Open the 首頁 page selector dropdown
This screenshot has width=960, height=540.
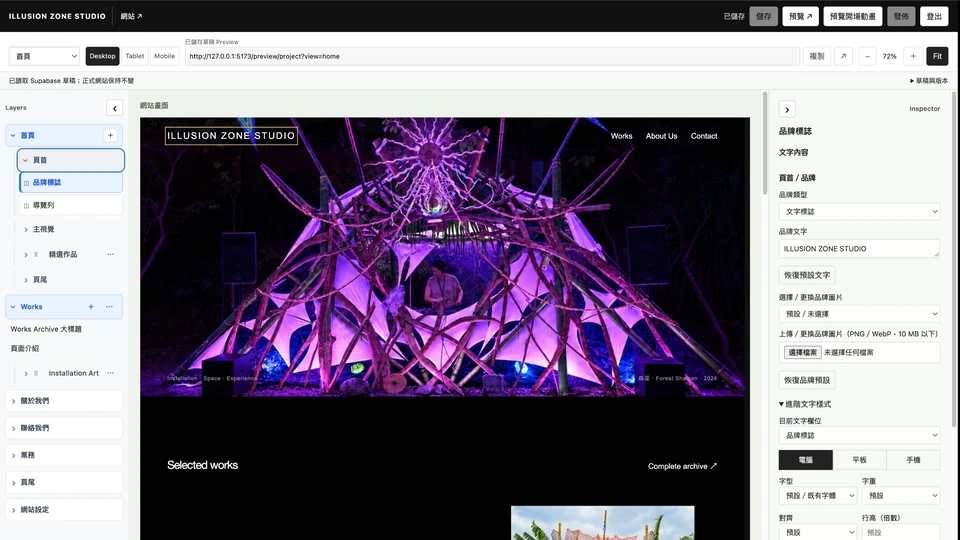tap(44, 56)
